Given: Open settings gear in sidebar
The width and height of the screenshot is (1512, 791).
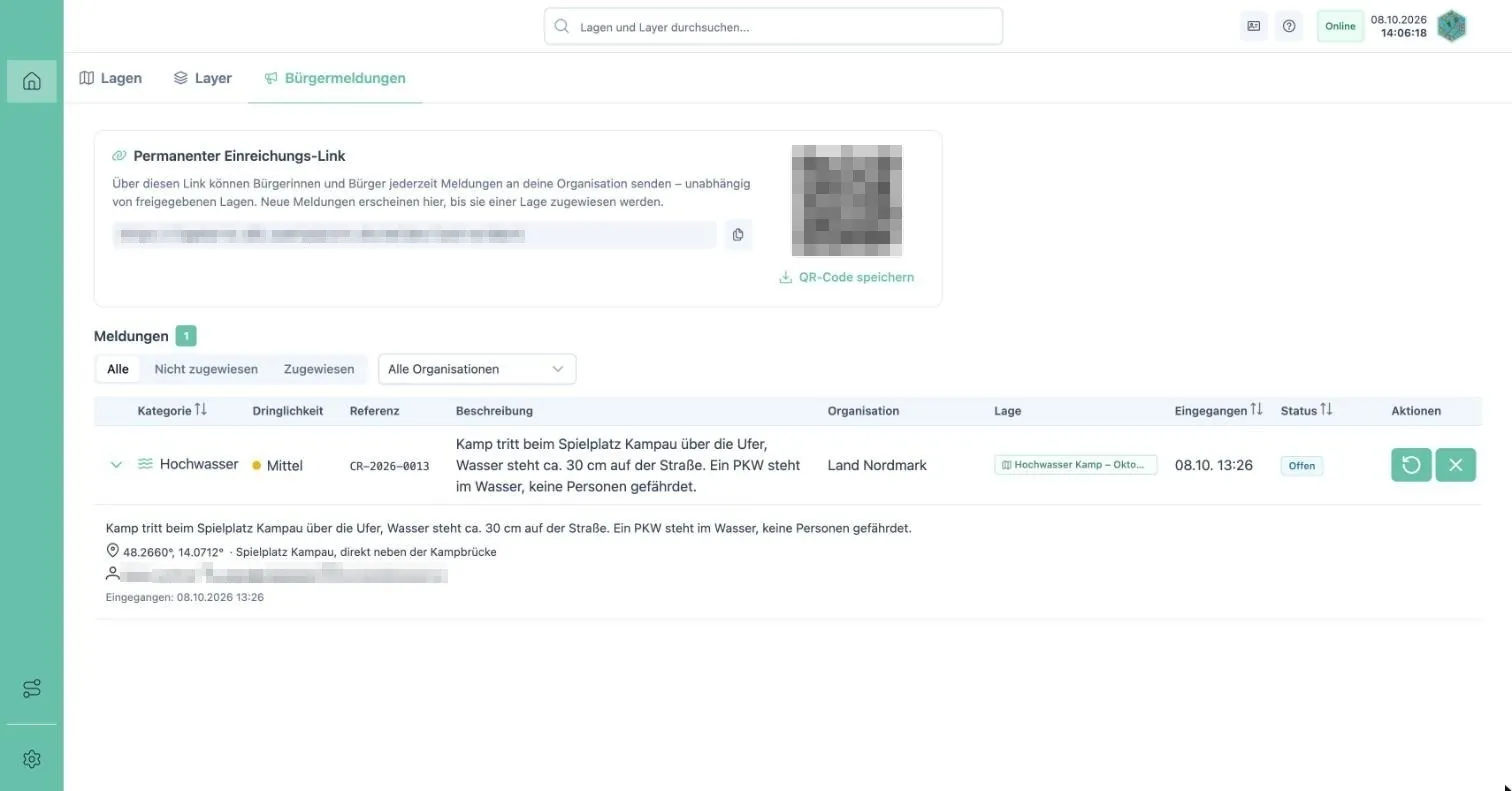Looking at the screenshot, I should [x=31, y=759].
